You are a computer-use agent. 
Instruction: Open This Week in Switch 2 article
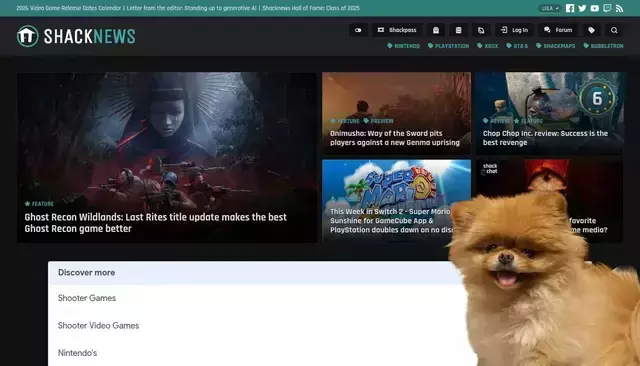pyautogui.click(x=390, y=221)
